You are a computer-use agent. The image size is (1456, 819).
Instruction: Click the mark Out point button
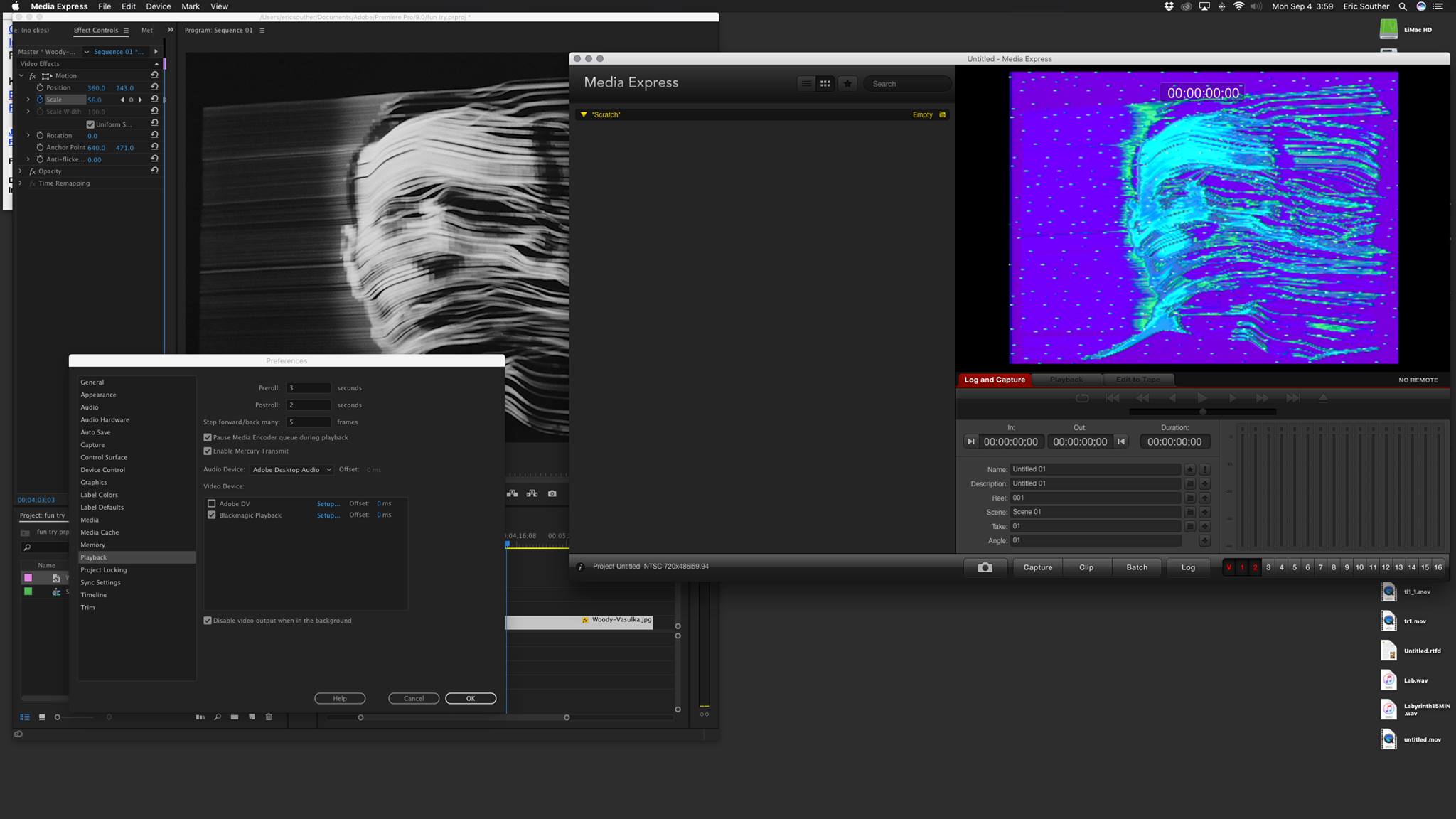(1121, 441)
